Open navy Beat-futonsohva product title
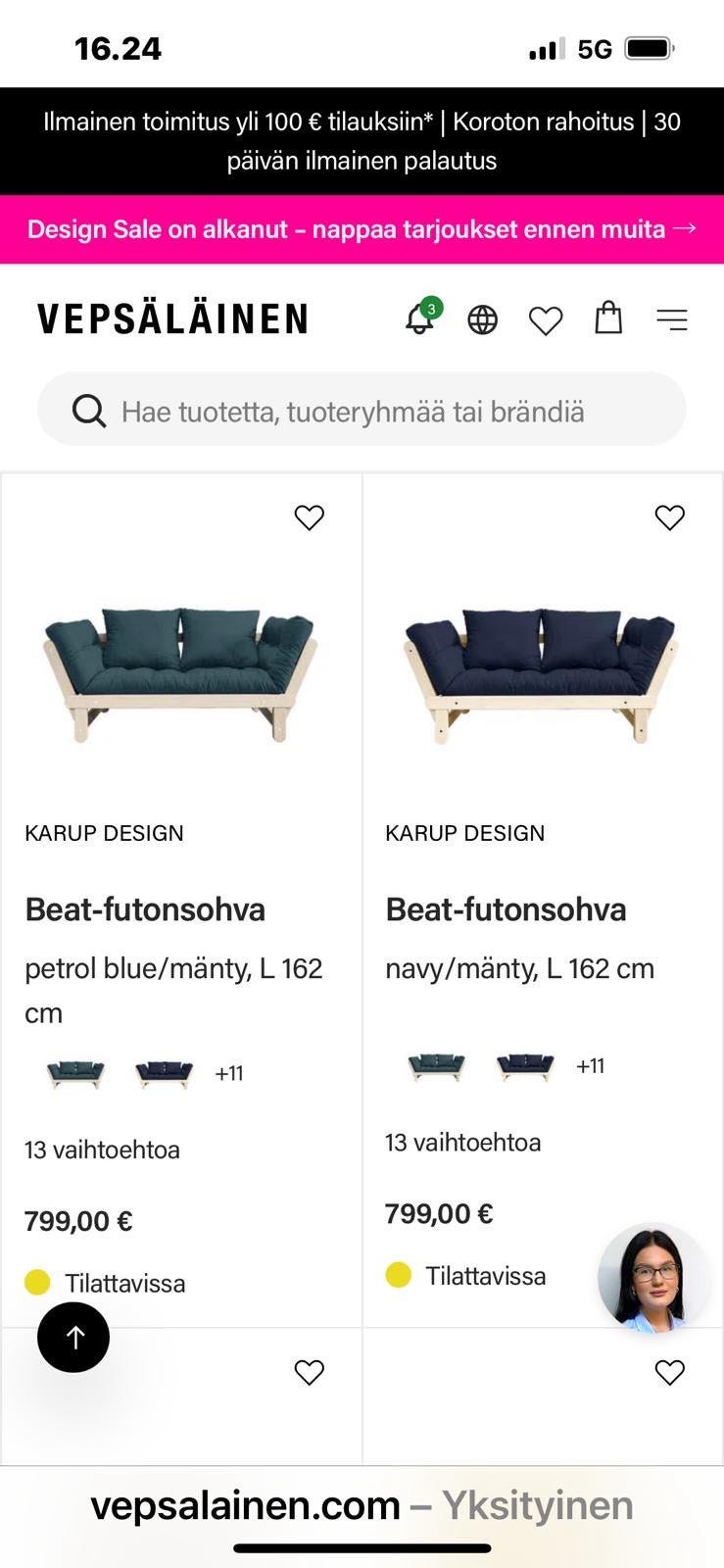Screen dimensions: 724x1568 tap(506, 909)
